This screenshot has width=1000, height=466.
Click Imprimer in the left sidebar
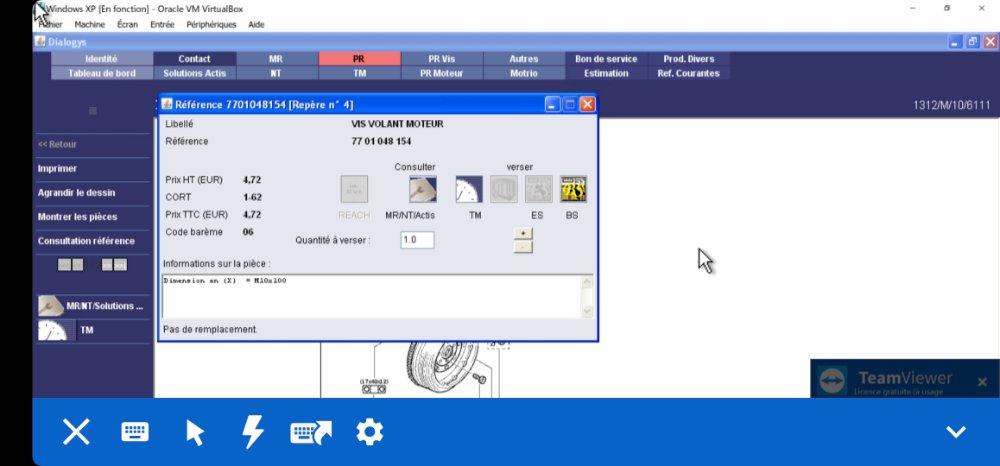point(58,168)
